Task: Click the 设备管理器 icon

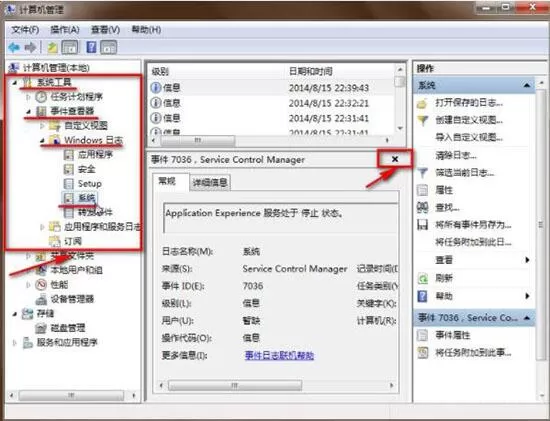Action: [x=41, y=299]
